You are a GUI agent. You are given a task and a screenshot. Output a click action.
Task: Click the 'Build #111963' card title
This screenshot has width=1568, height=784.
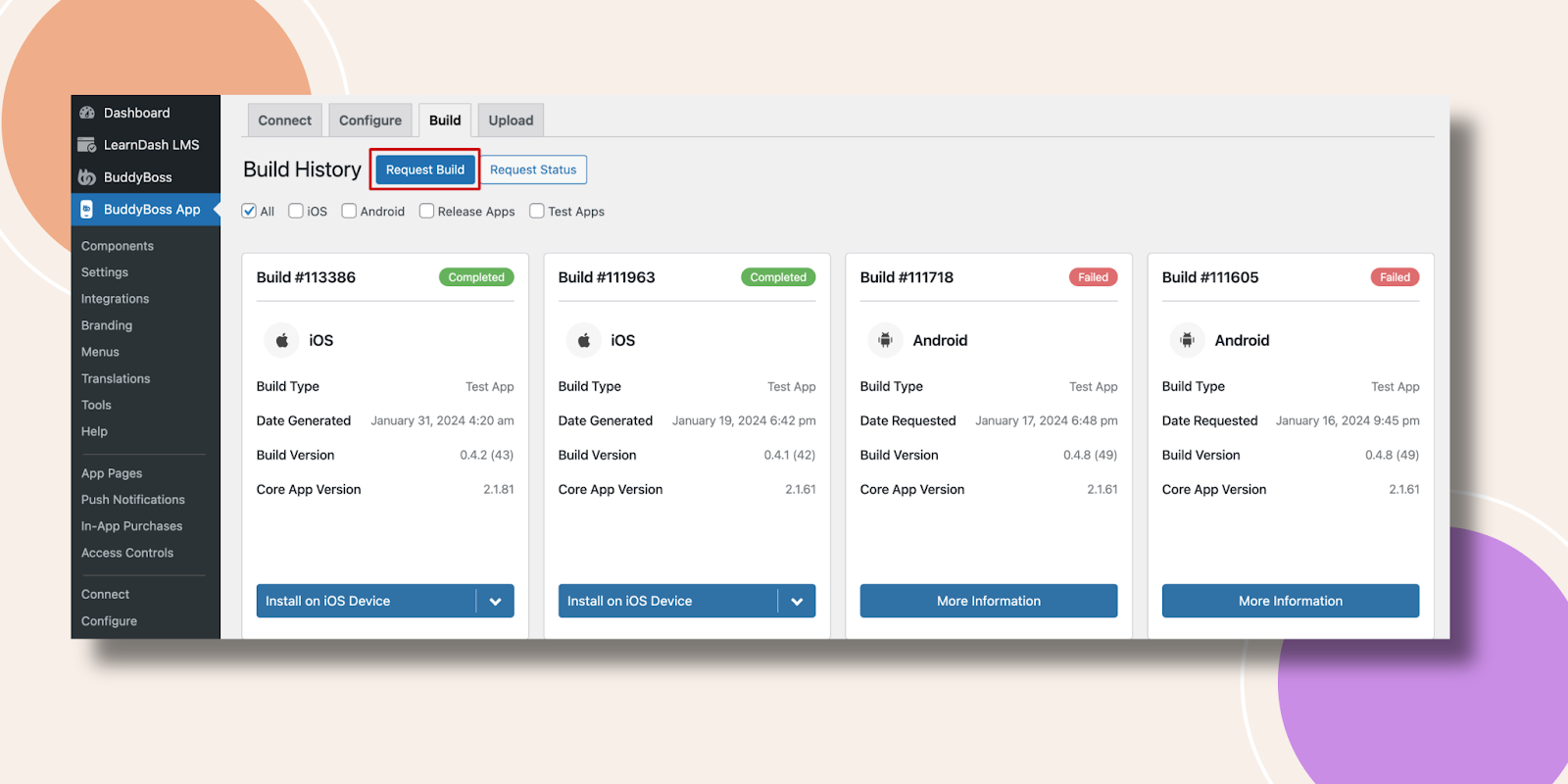tap(607, 277)
